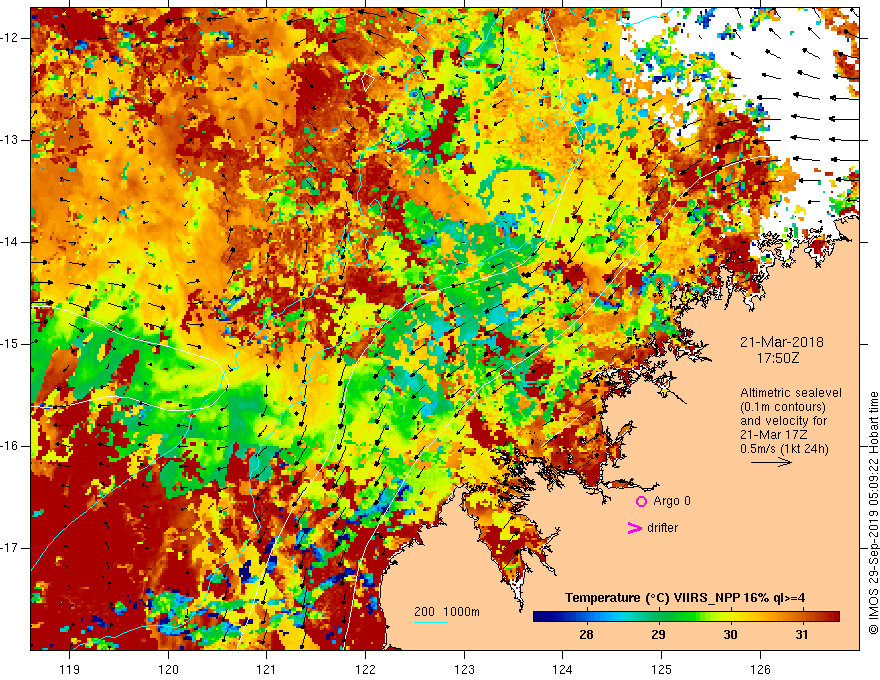The image size is (880, 680).
Task: Click the cyan 200m contour legend line
Action: click(430, 622)
